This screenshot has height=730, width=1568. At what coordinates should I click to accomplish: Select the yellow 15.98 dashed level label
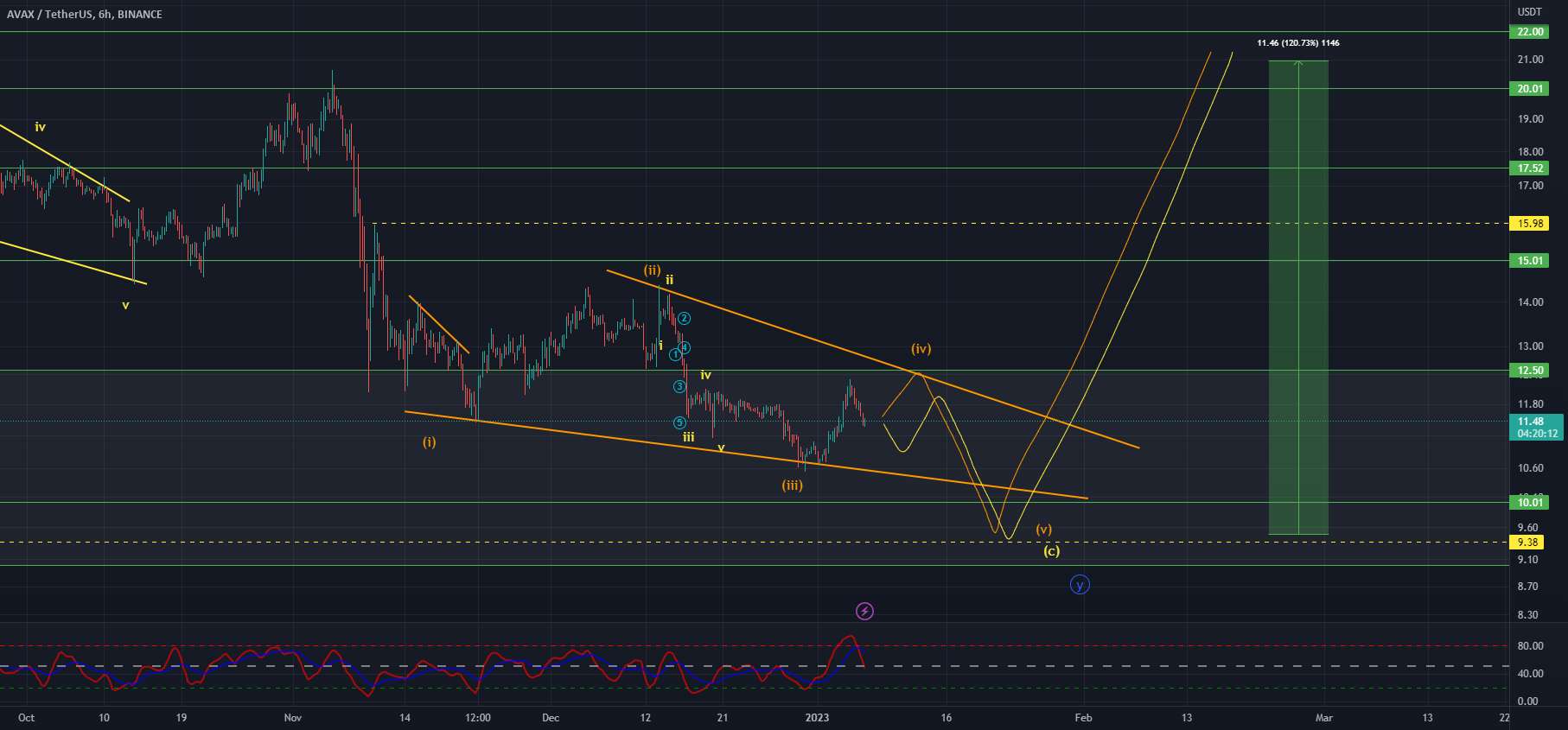1530,224
